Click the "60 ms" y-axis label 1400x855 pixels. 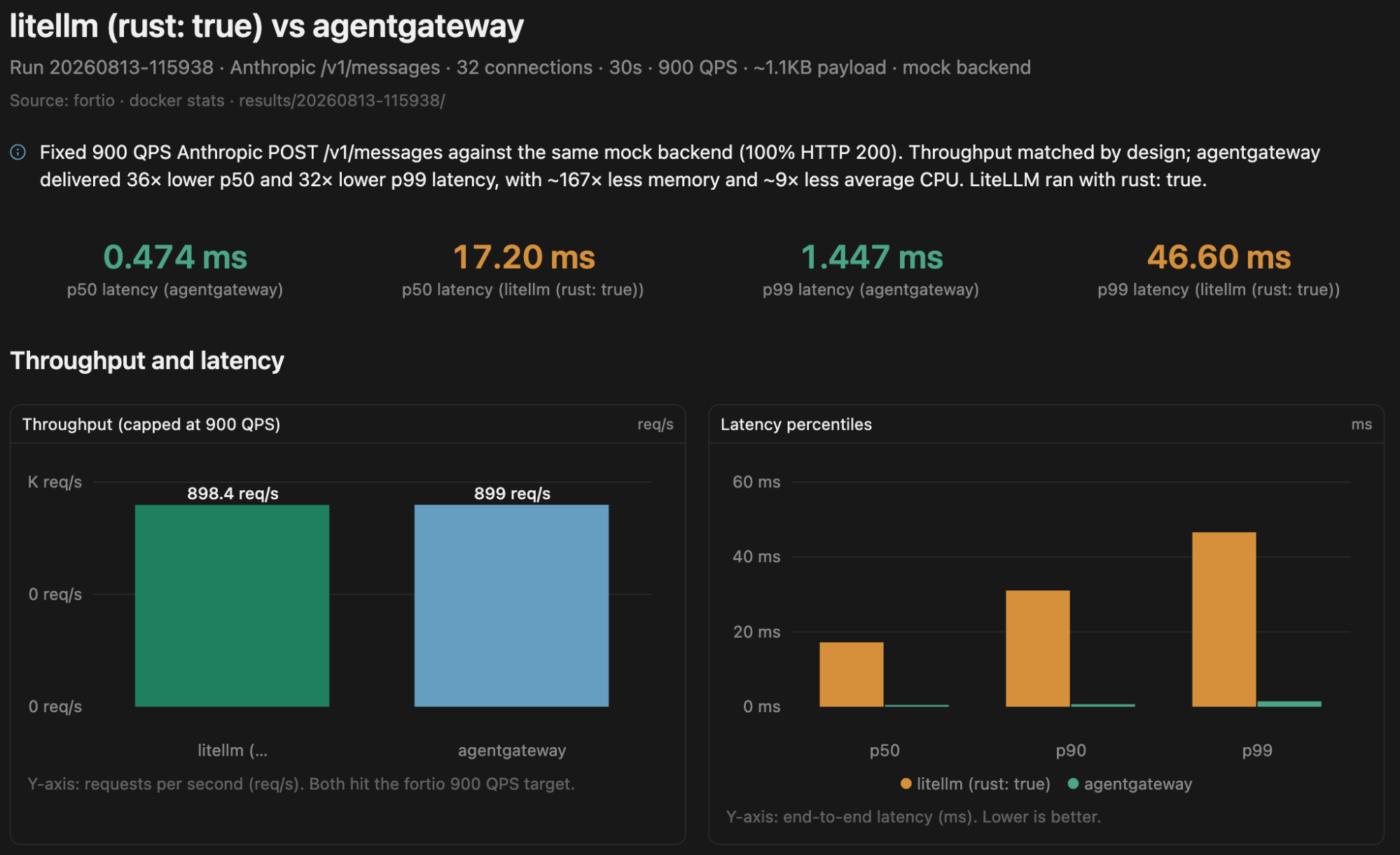point(756,482)
